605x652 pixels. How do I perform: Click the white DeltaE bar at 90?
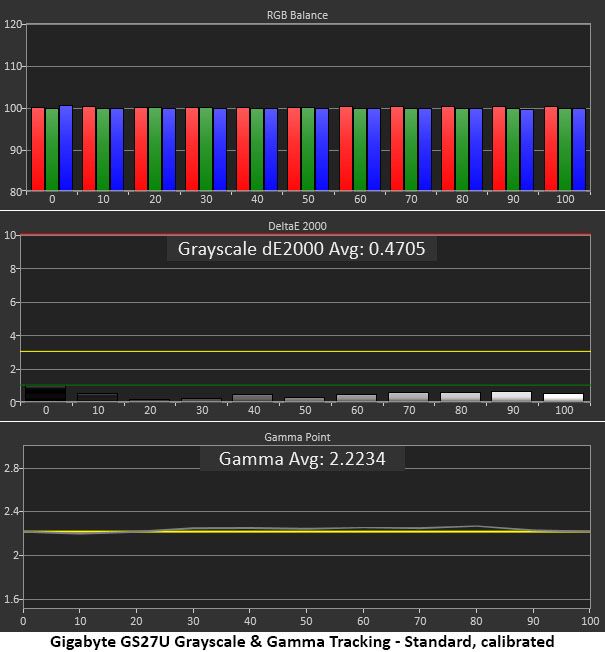click(x=511, y=397)
